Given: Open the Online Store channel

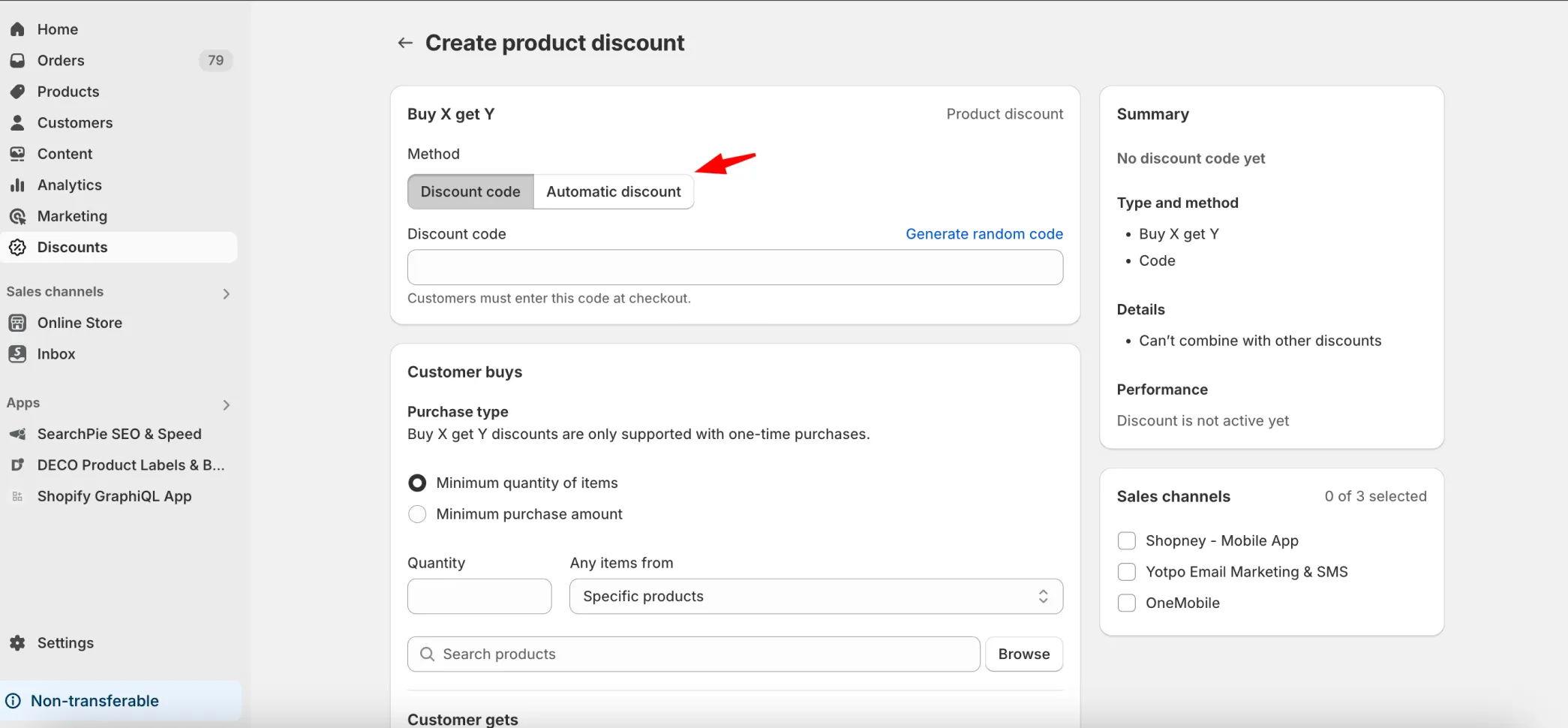Looking at the screenshot, I should [x=119, y=323].
